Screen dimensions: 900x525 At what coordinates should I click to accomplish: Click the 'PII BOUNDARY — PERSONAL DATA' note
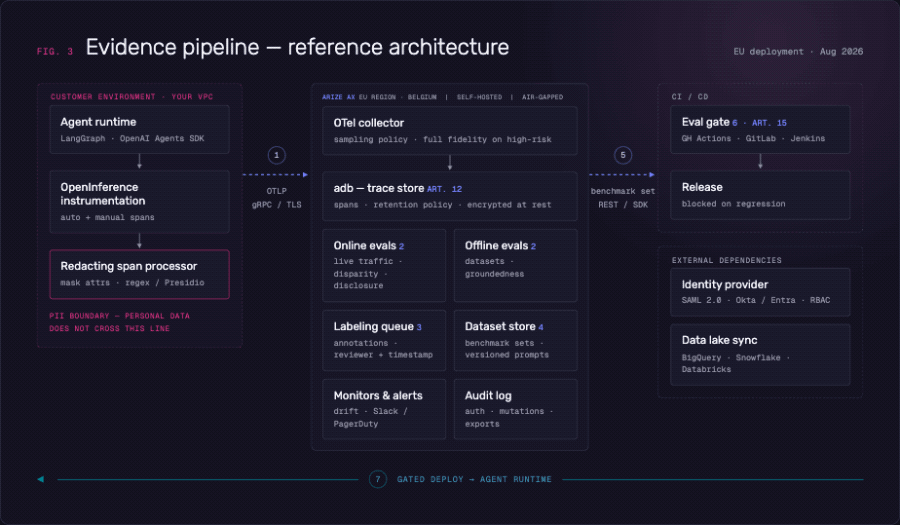(119, 322)
